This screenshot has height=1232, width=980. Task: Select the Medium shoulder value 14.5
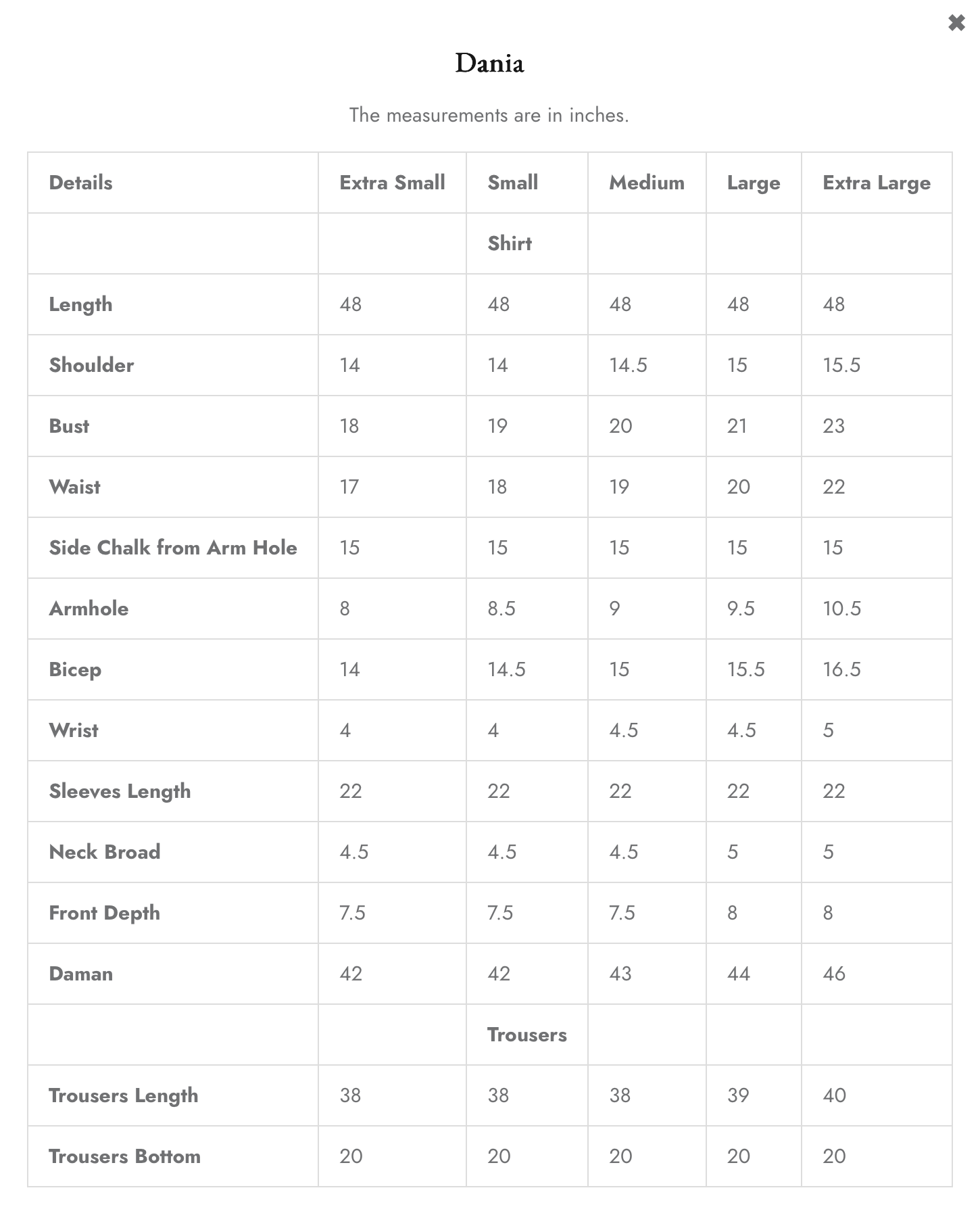pos(628,365)
